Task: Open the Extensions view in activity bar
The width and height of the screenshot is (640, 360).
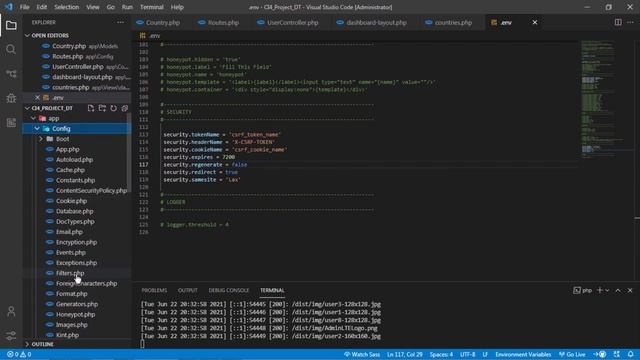Action: [x=11, y=122]
